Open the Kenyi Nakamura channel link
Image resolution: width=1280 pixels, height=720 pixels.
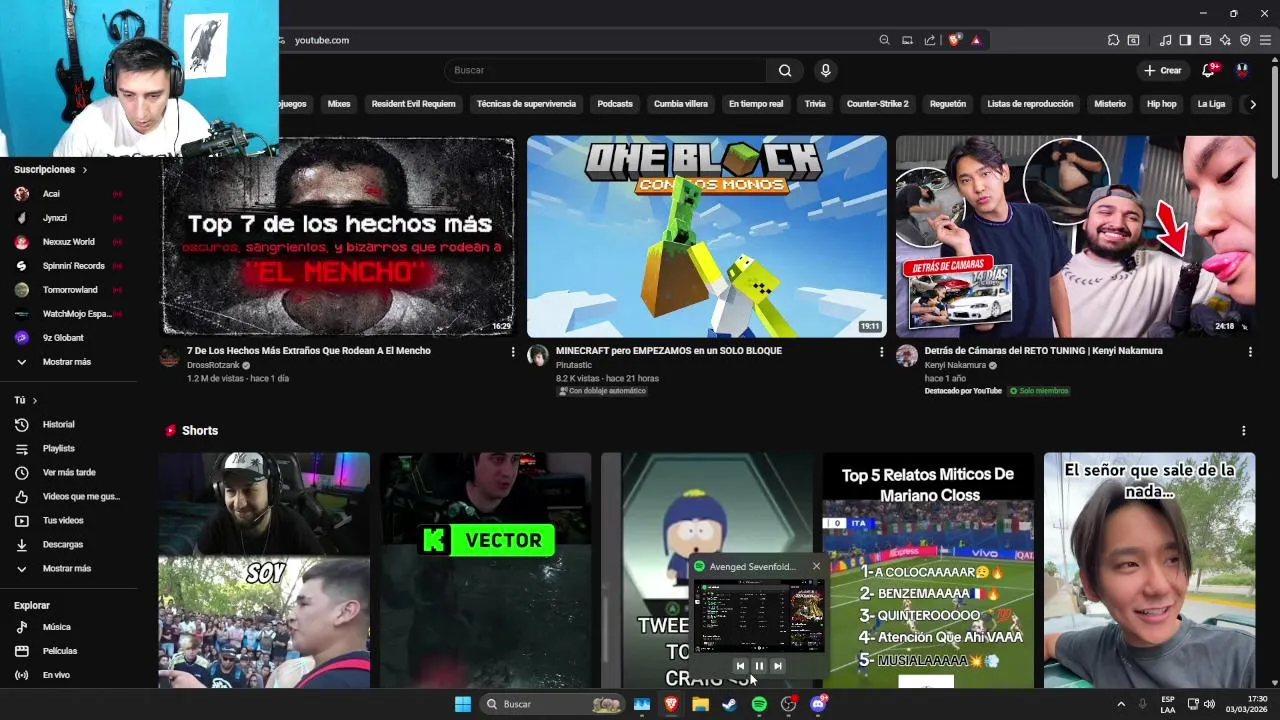pyautogui.click(x=955, y=365)
